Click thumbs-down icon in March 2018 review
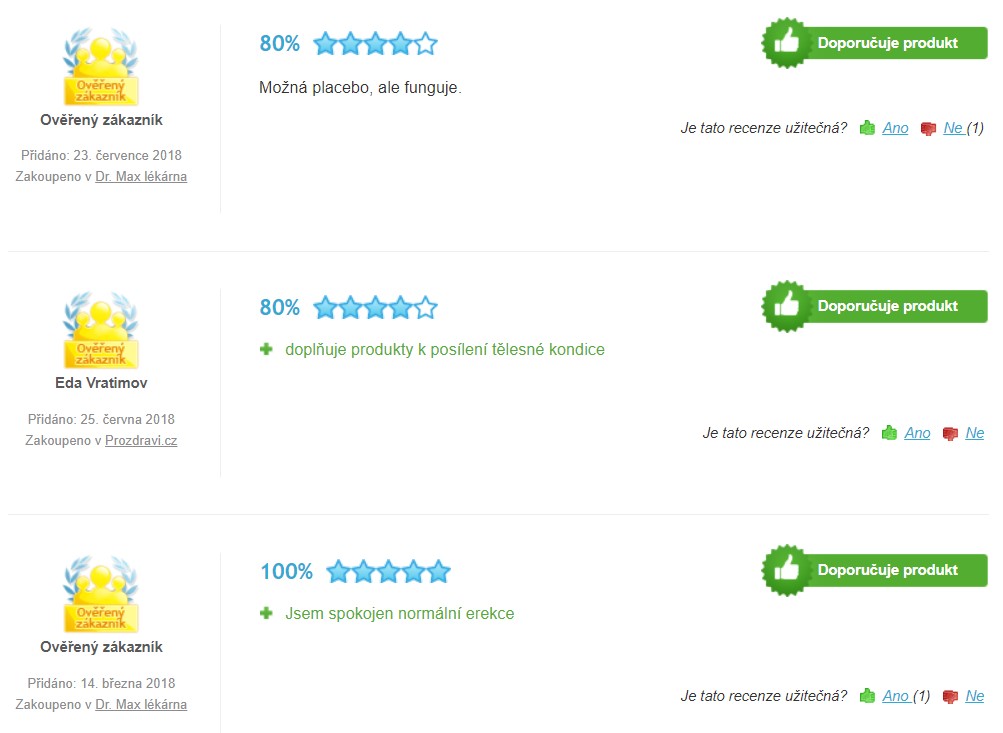1003x733 pixels. [x=951, y=697]
